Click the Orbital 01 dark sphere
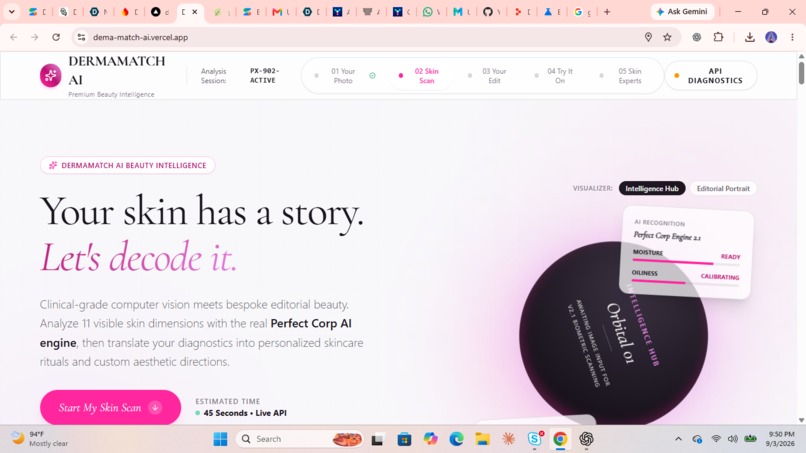806x453 pixels. [613, 334]
